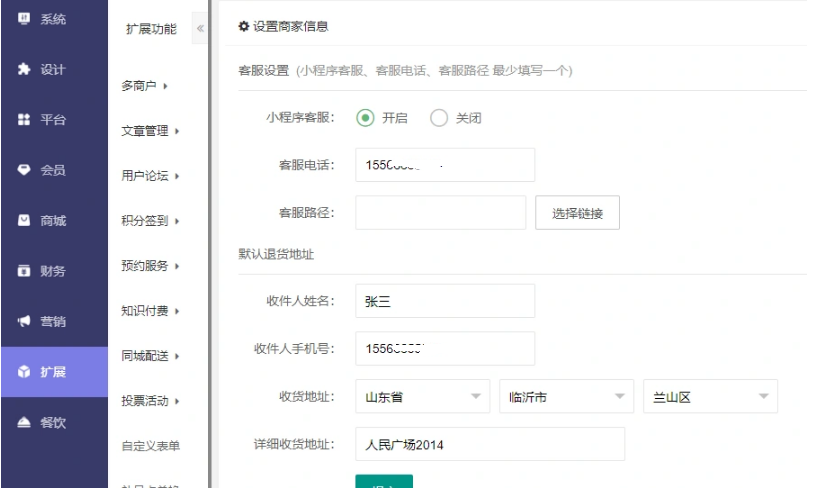The height and width of the screenshot is (488, 826).
Task: Click the 客服路径 input field
Action: tap(440, 213)
